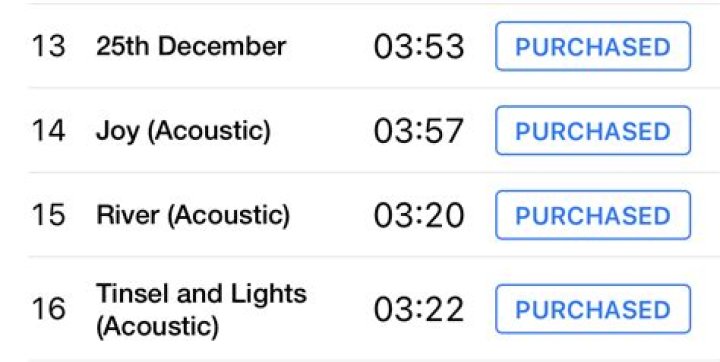Click PURCHASED button for River (Acoustic)
Screen dimensions: 720x362
click(593, 215)
